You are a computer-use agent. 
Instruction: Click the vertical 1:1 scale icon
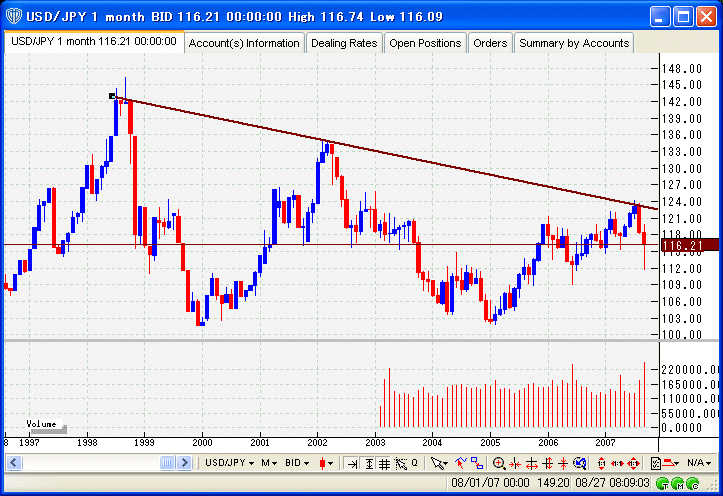[601, 463]
